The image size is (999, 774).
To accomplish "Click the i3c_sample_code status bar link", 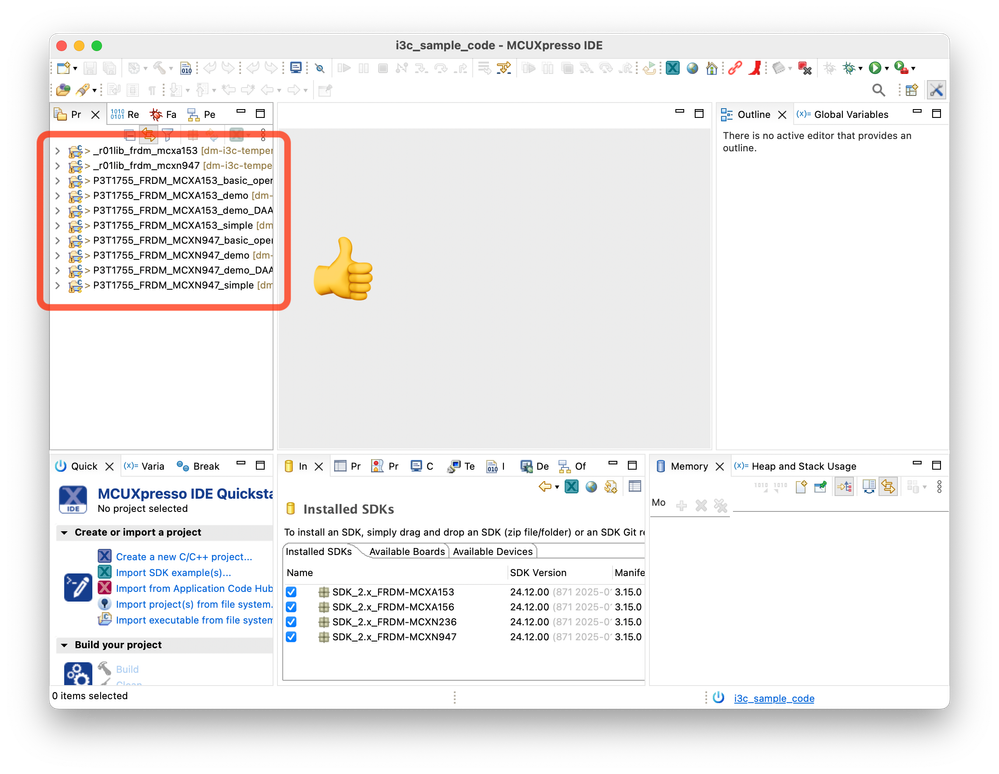I will [x=774, y=699].
